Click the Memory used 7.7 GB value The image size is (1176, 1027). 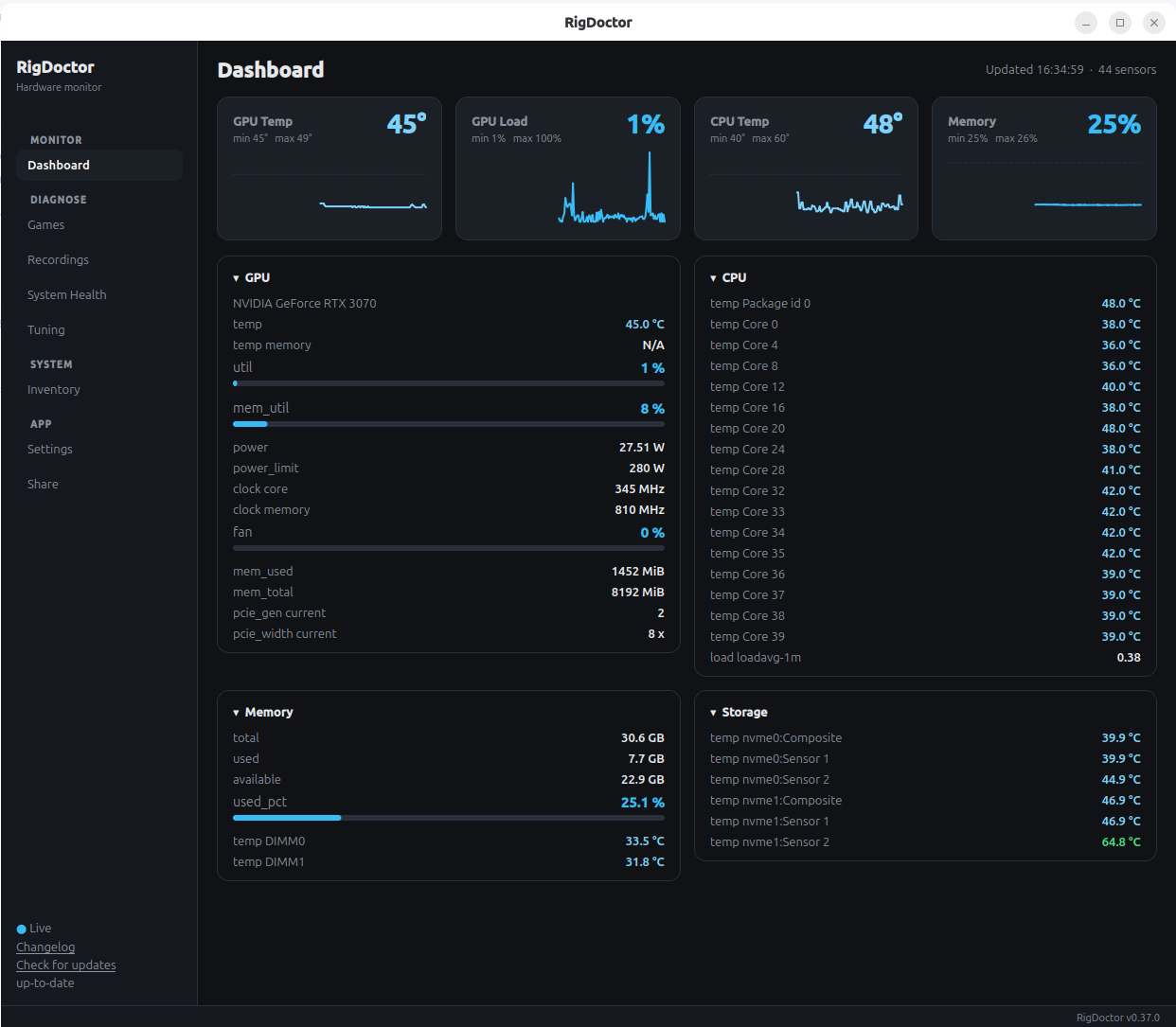point(646,759)
